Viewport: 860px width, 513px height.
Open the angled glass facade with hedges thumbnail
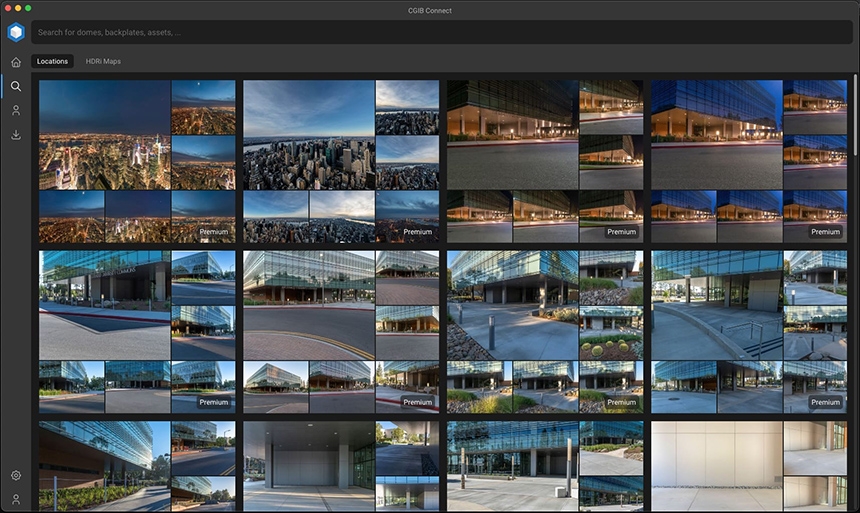(105, 466)
